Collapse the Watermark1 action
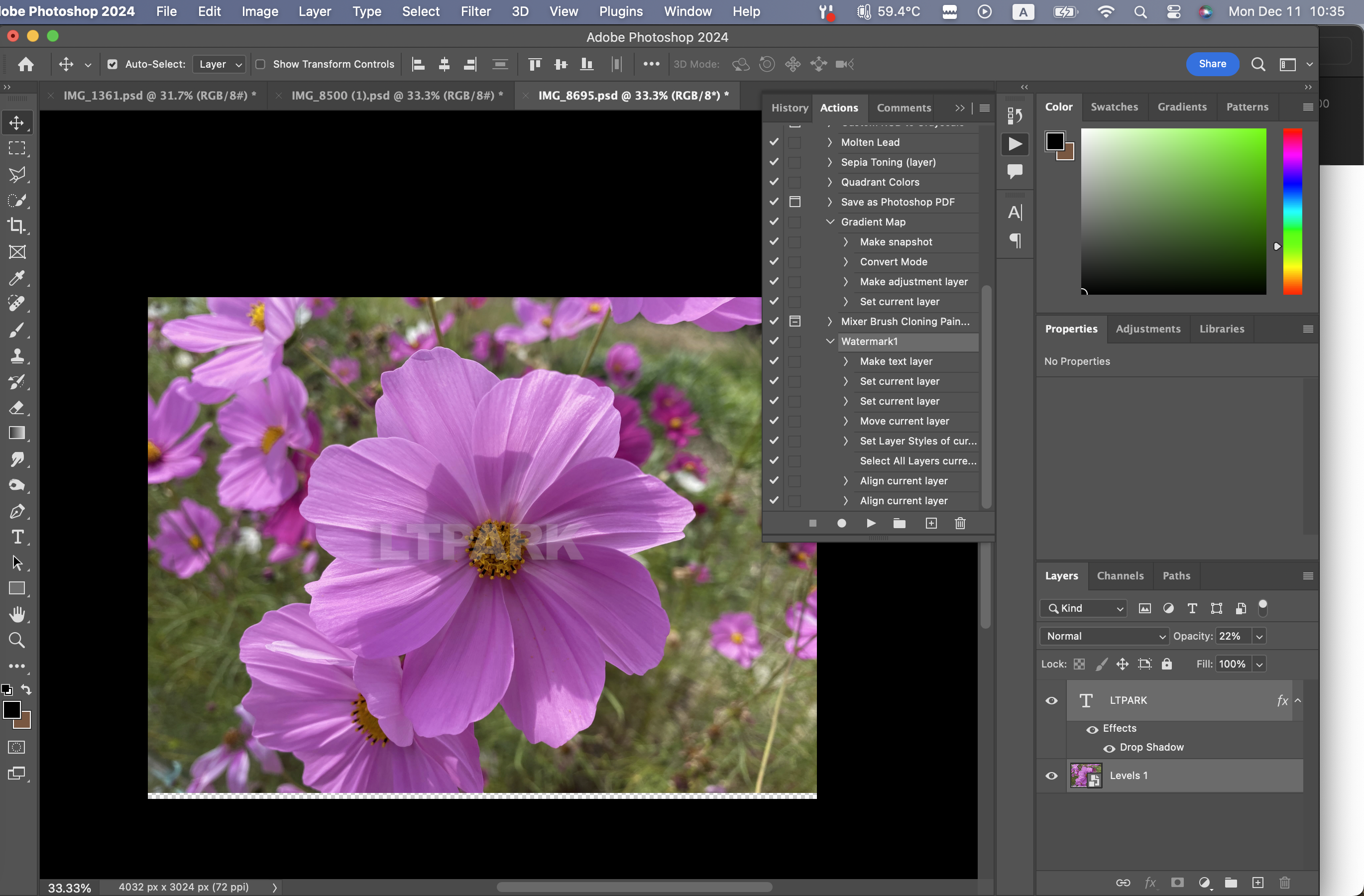The width and height of the screenshot is (1364, 896). tap(829, 341)
